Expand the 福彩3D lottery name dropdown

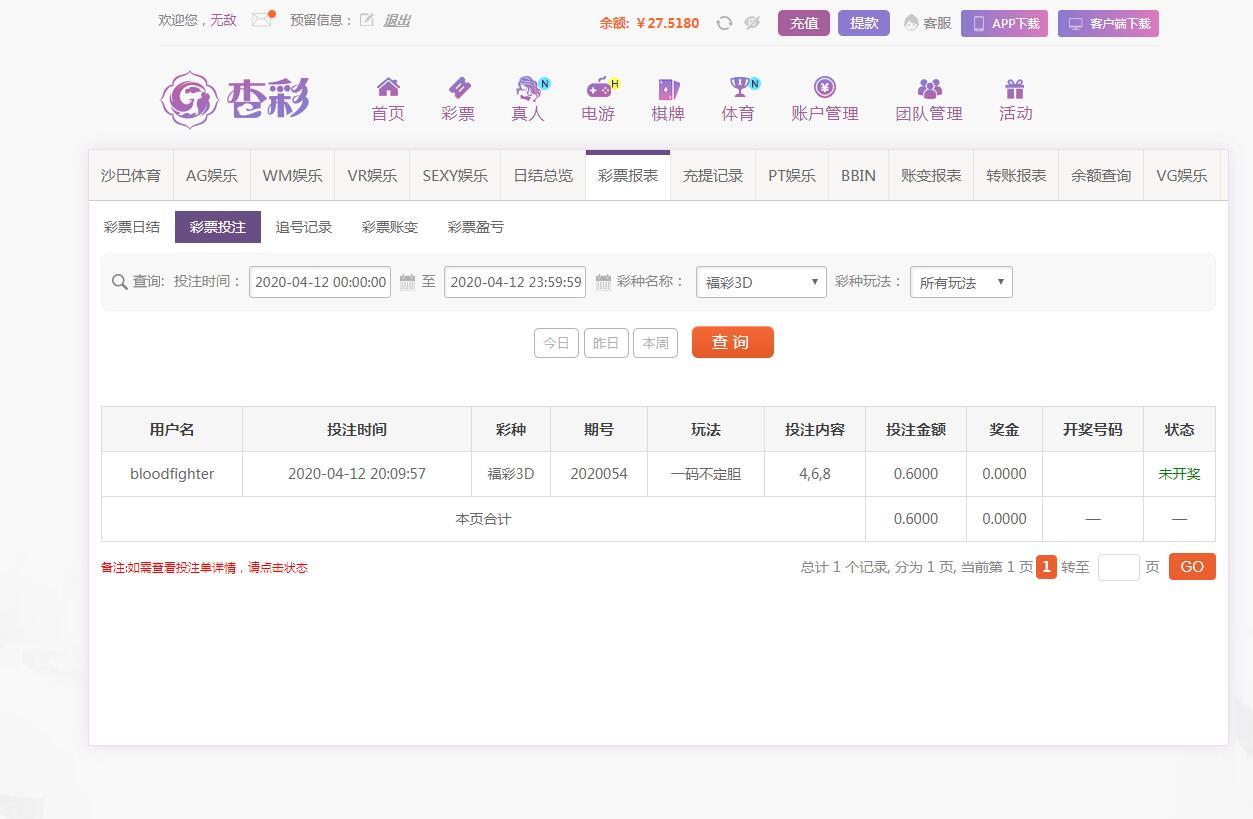pyautogui.click(x=761, y=282)
